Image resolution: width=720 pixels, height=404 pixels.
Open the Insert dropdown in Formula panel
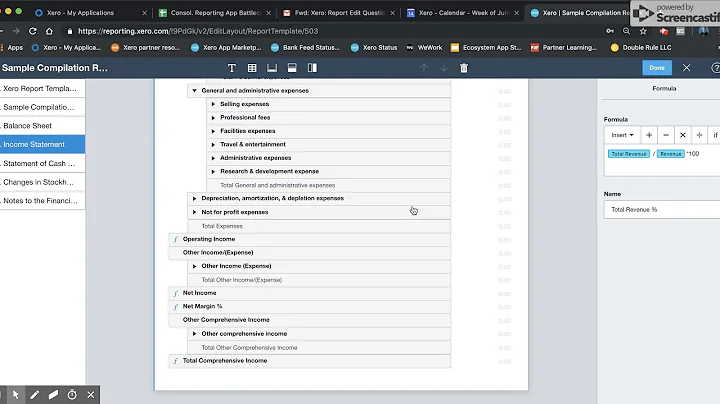coord(622,135)
